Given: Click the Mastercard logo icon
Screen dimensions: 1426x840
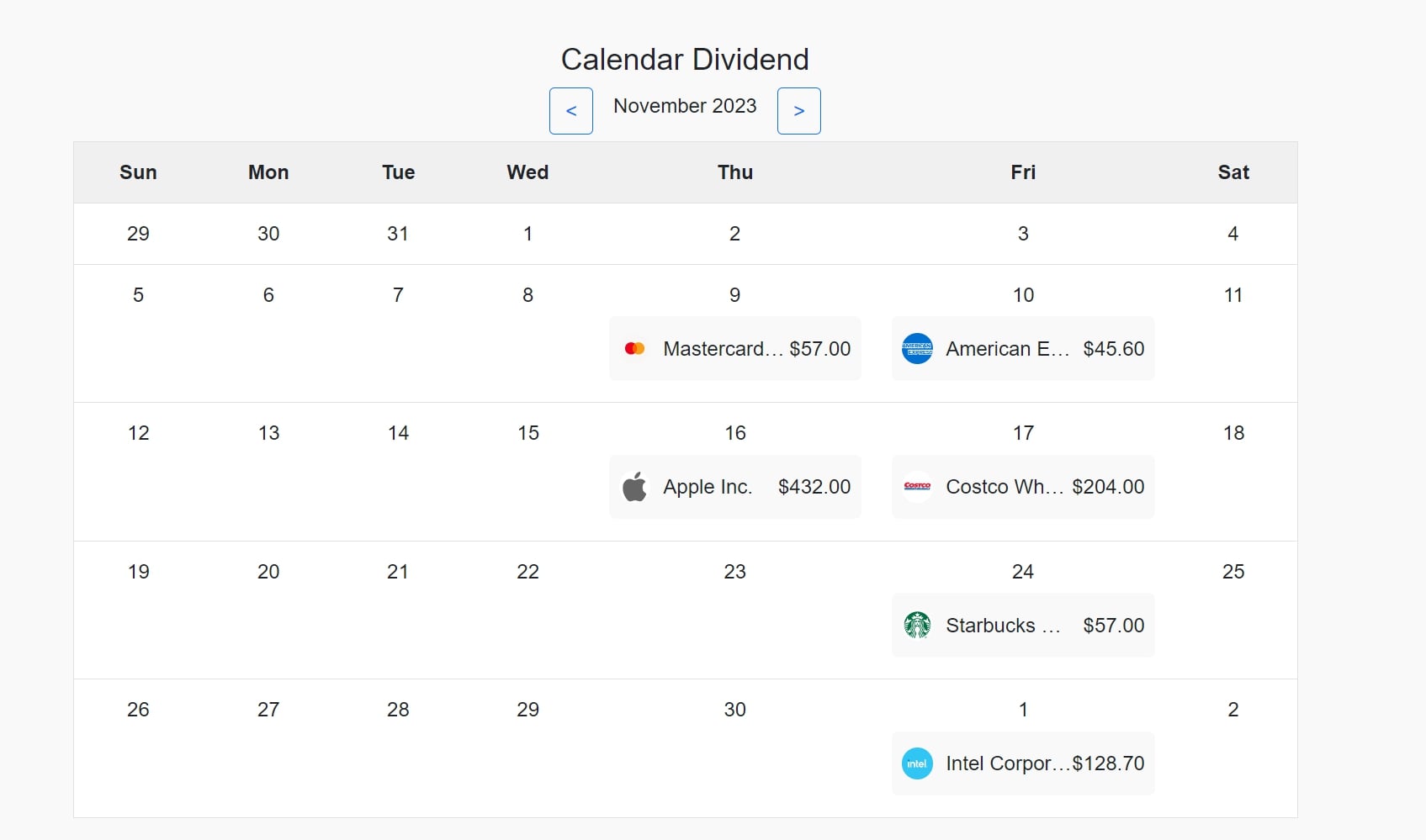Looking at the screenshot, I should 635,348.
